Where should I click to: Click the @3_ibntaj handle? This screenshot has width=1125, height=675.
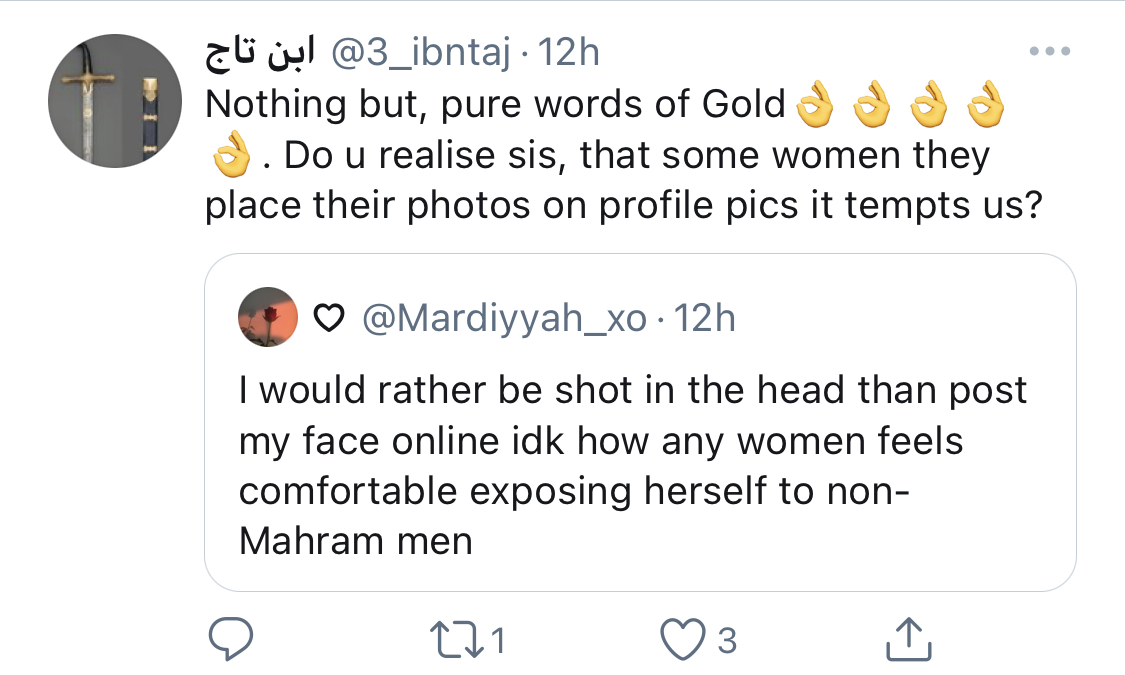pos(421,54)
